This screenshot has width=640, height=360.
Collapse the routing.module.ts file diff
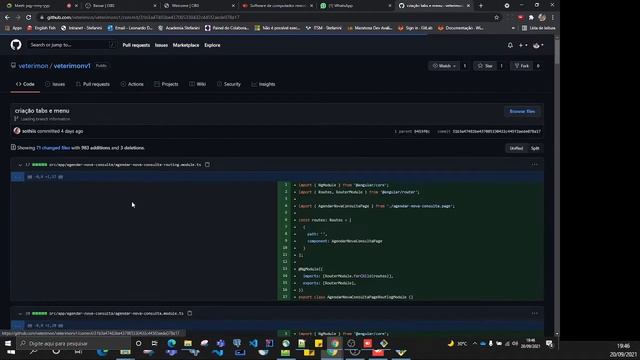coord(20,165)
